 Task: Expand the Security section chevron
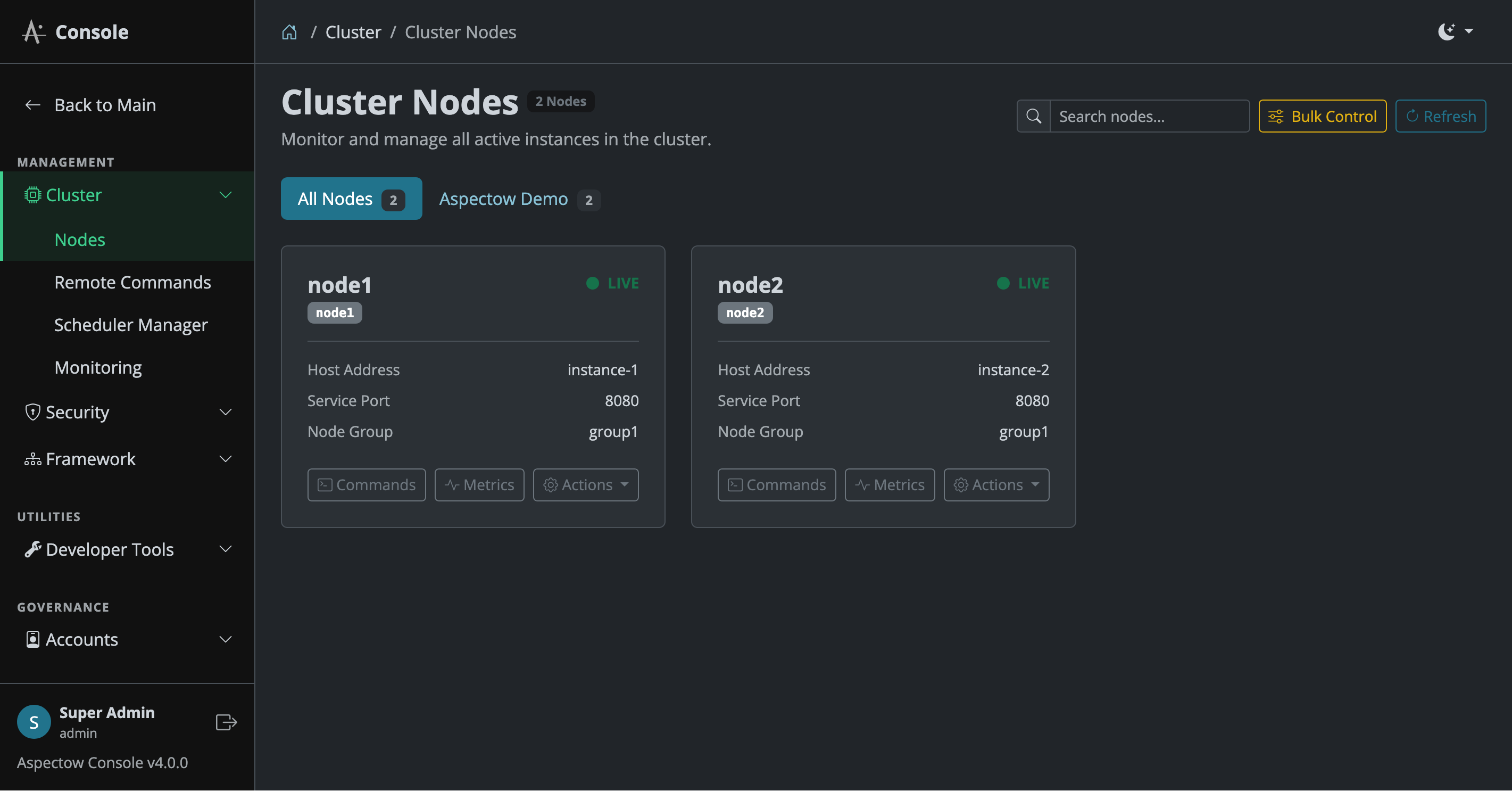tap(226, 412)
